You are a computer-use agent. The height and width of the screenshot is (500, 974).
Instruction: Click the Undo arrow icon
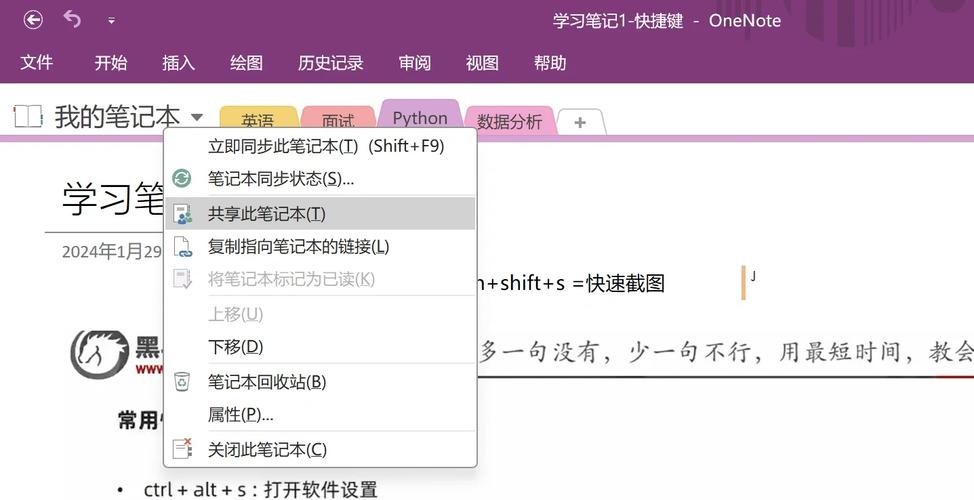click(x=72, y=20)
